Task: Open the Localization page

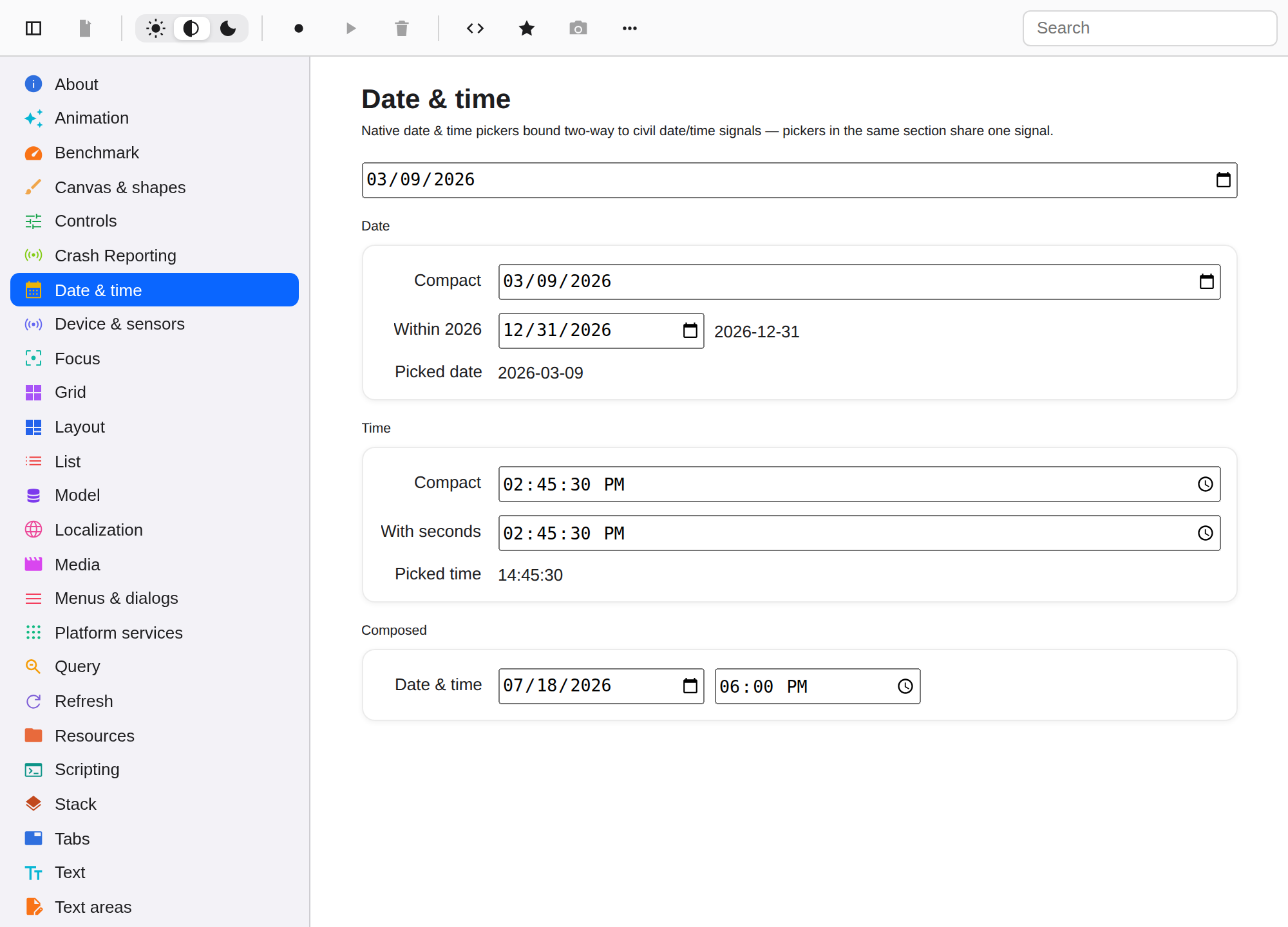Action: [155, 530]
